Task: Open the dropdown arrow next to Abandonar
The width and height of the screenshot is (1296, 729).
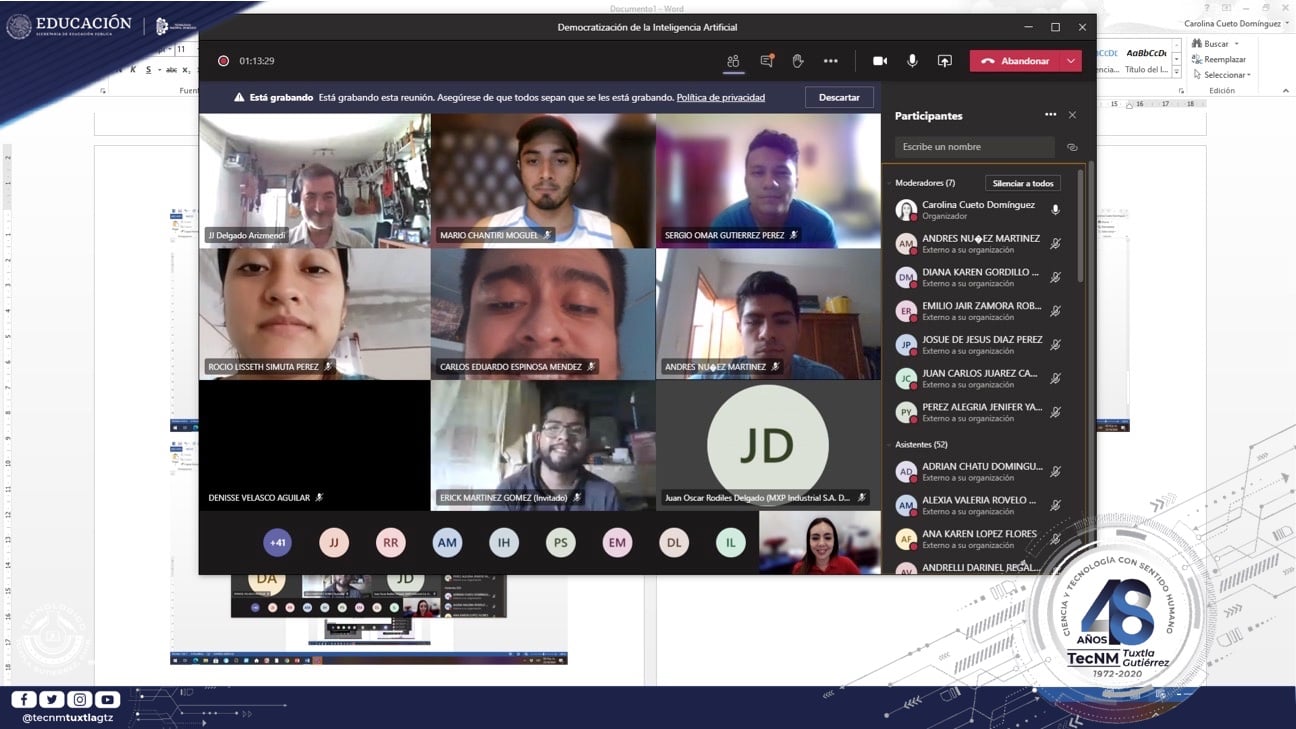Action: pos(1072,61)
